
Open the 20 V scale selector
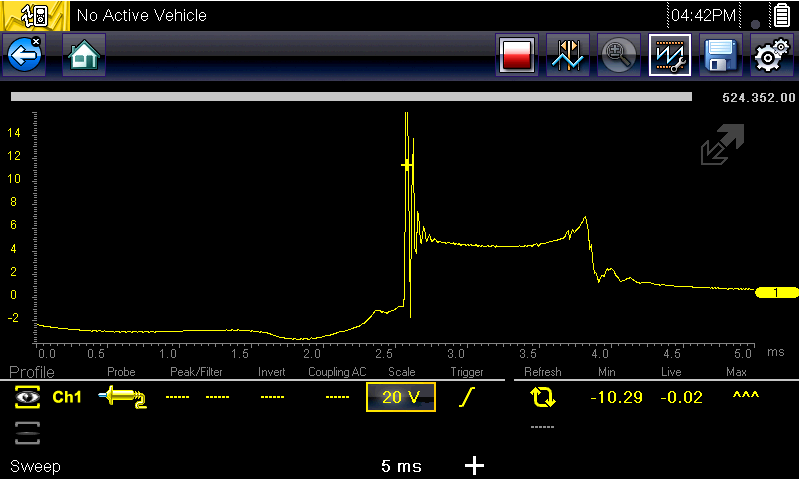click(401, 397)
